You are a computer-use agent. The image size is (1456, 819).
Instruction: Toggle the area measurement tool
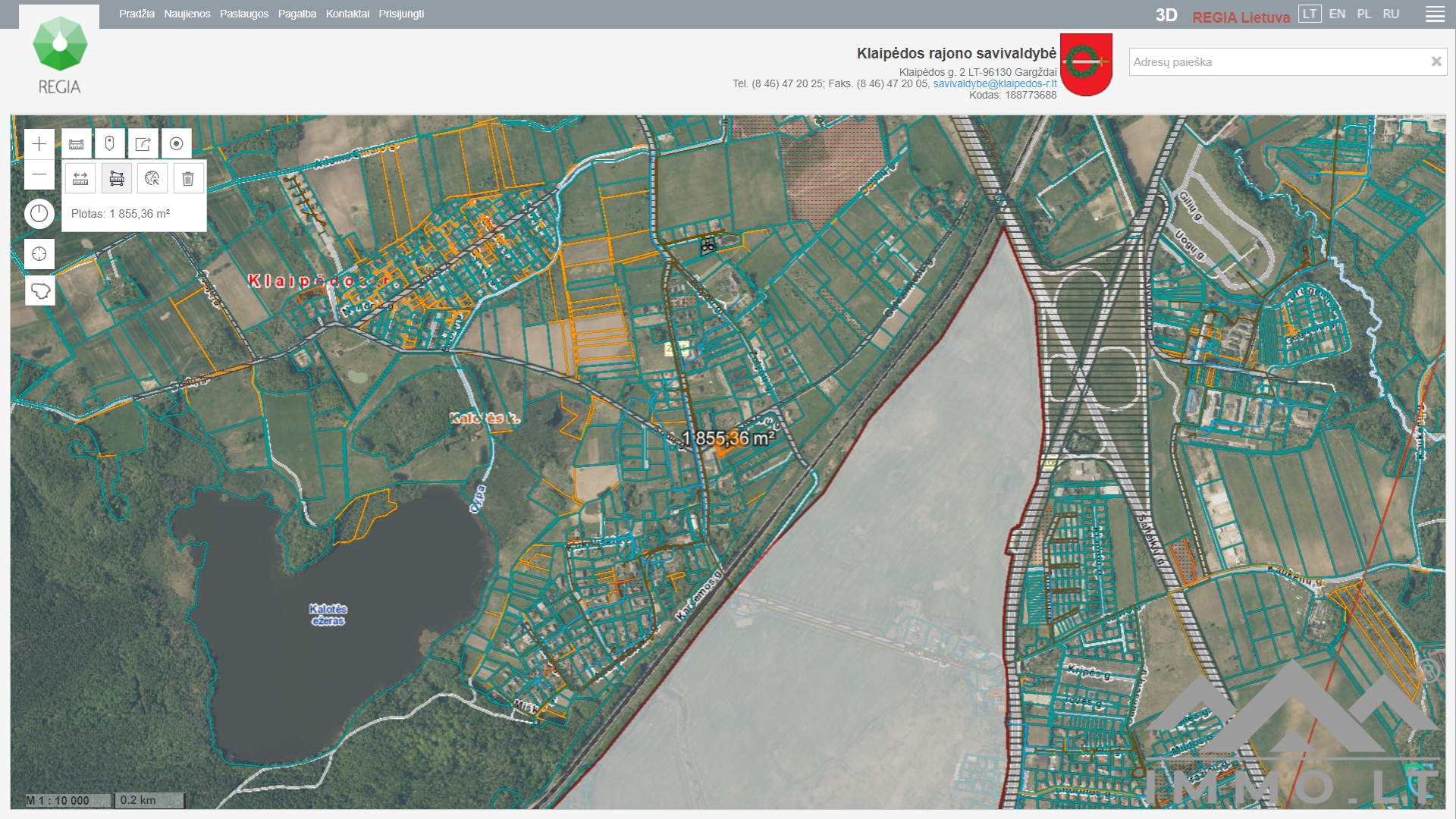(x=117, y=179)
